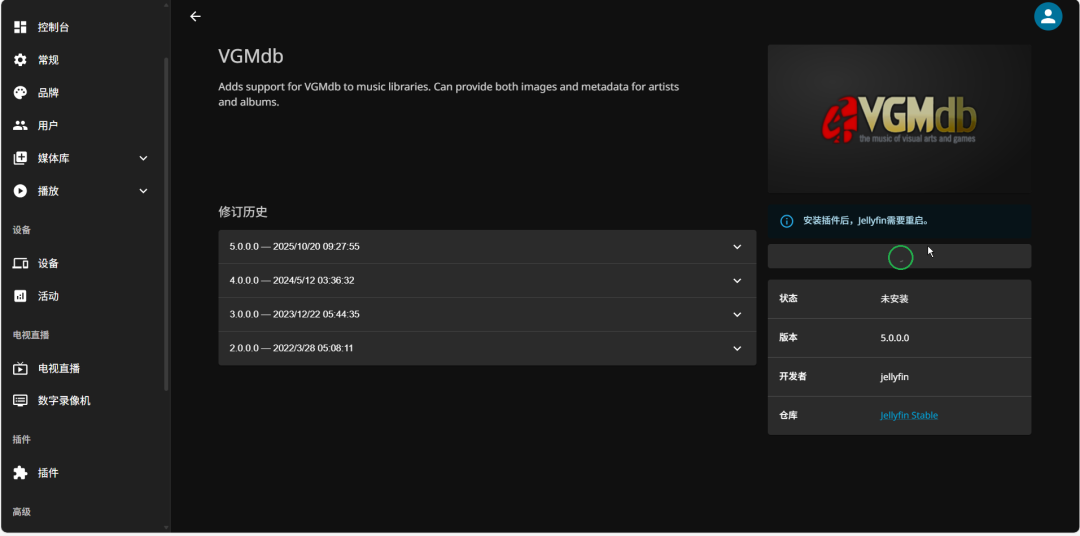Click the TV icon beside 电视直播
The width and height of the screenshot is (1080, 536).
(21, 368)
